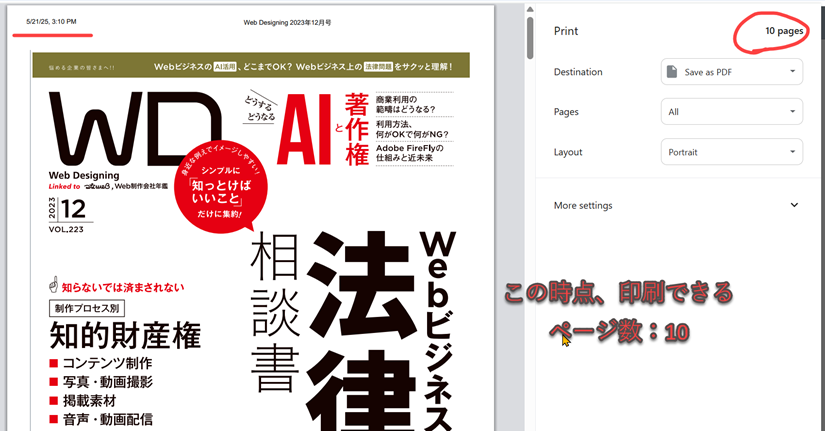
Task: Click the PDF document icon in Destination
Action: tap(672, 72)
